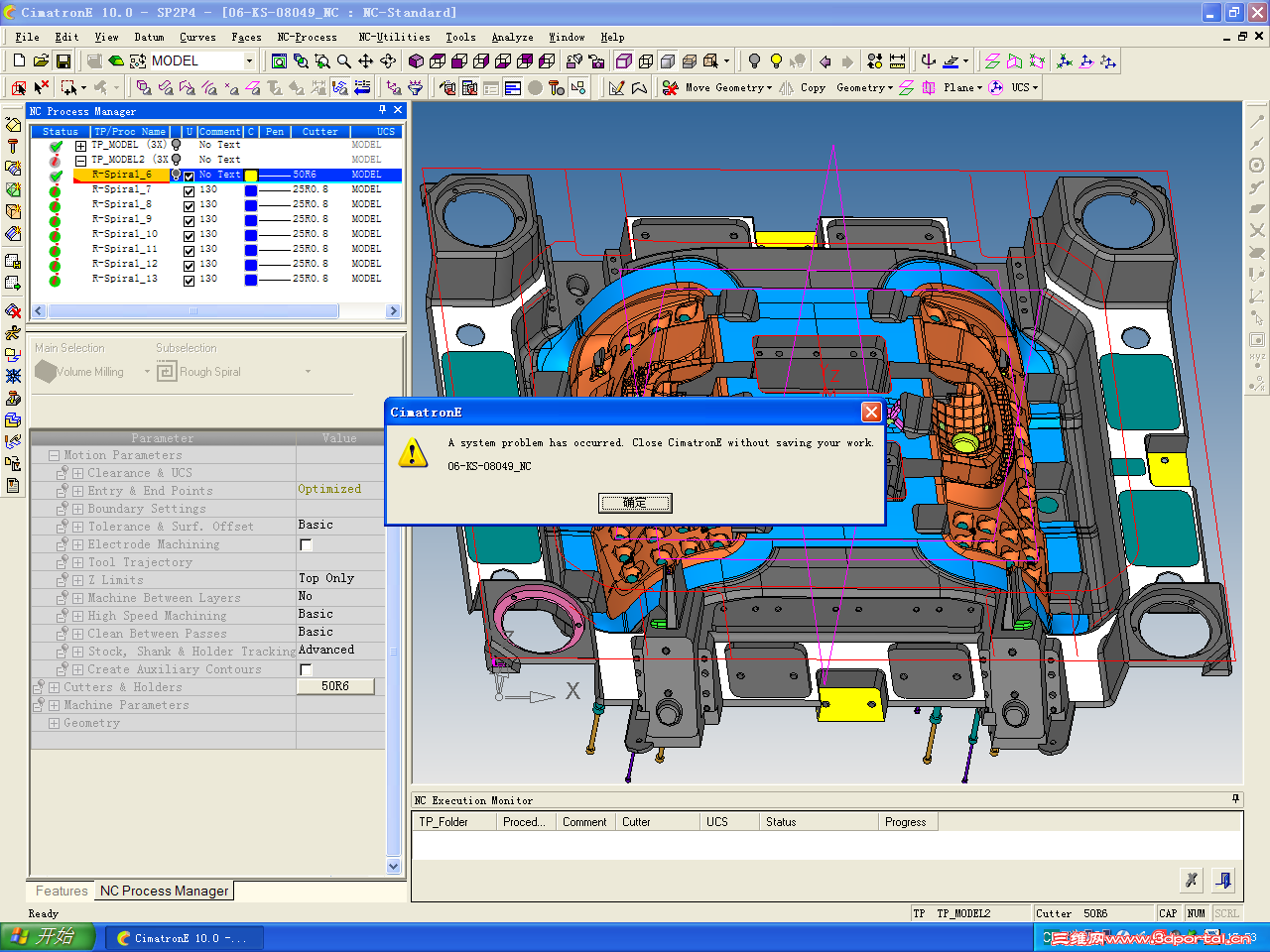Open the NC-Utilities menu

click(x=394, y=38)
